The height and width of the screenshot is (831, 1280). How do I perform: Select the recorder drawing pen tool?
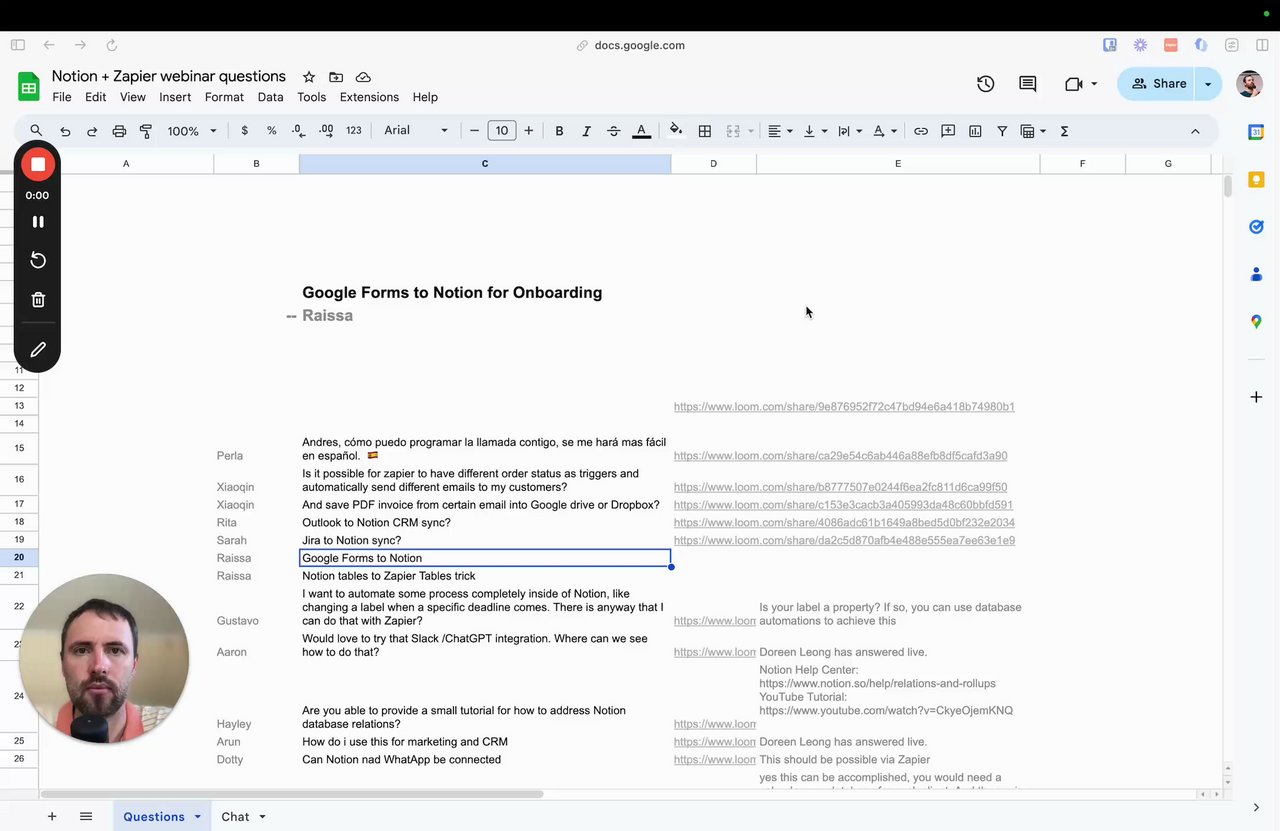click(x=38, y=350)
